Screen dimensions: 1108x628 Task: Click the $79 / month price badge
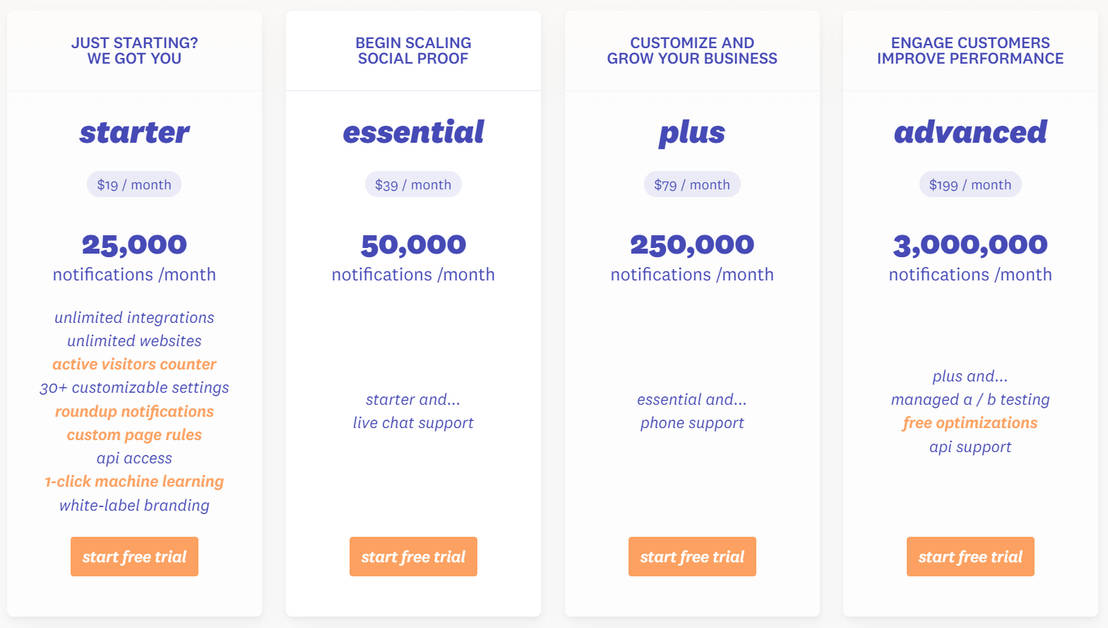click(x=692, y=184)
